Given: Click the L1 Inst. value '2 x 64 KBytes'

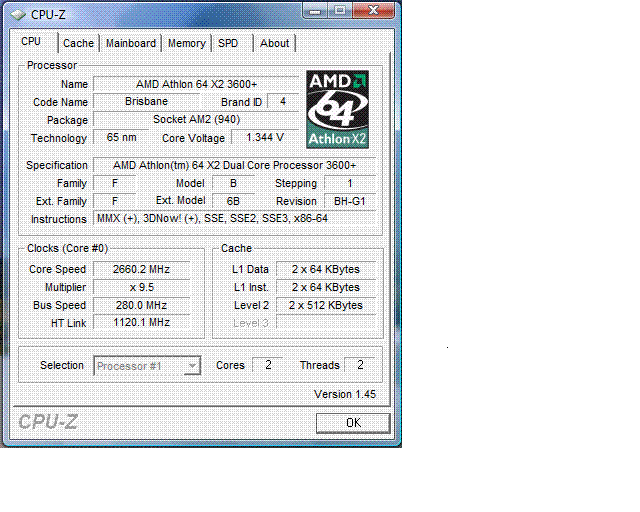Looking at the screenshot, I should click(326, 287).
